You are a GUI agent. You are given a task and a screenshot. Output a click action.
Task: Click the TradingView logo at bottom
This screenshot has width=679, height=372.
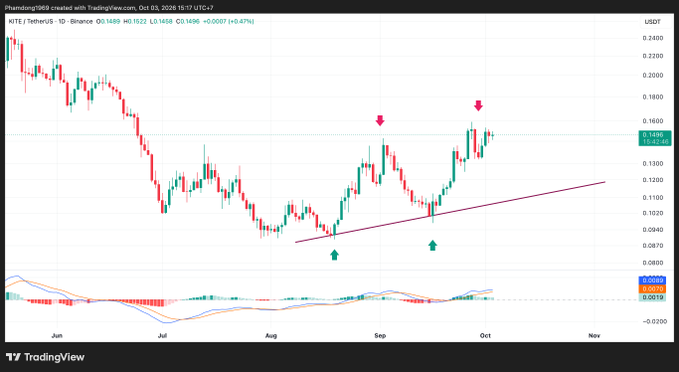coord(45,357)
